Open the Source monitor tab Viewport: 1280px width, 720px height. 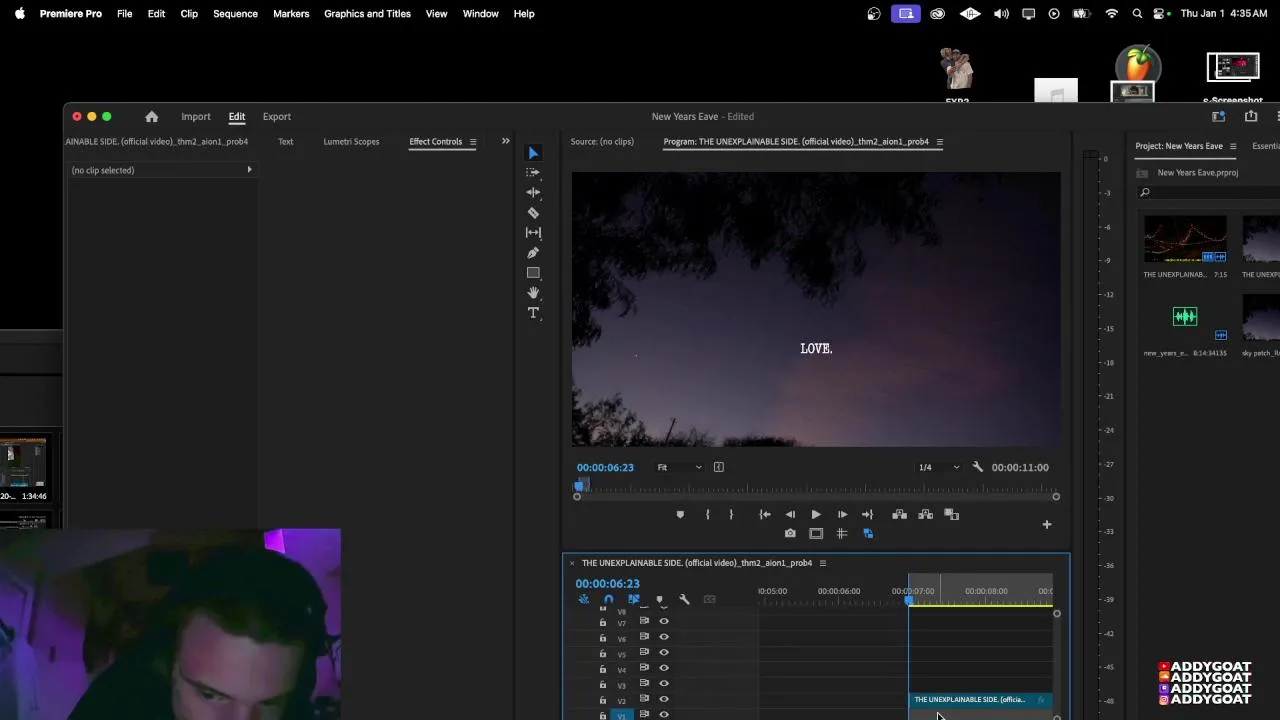coord(602,142)
